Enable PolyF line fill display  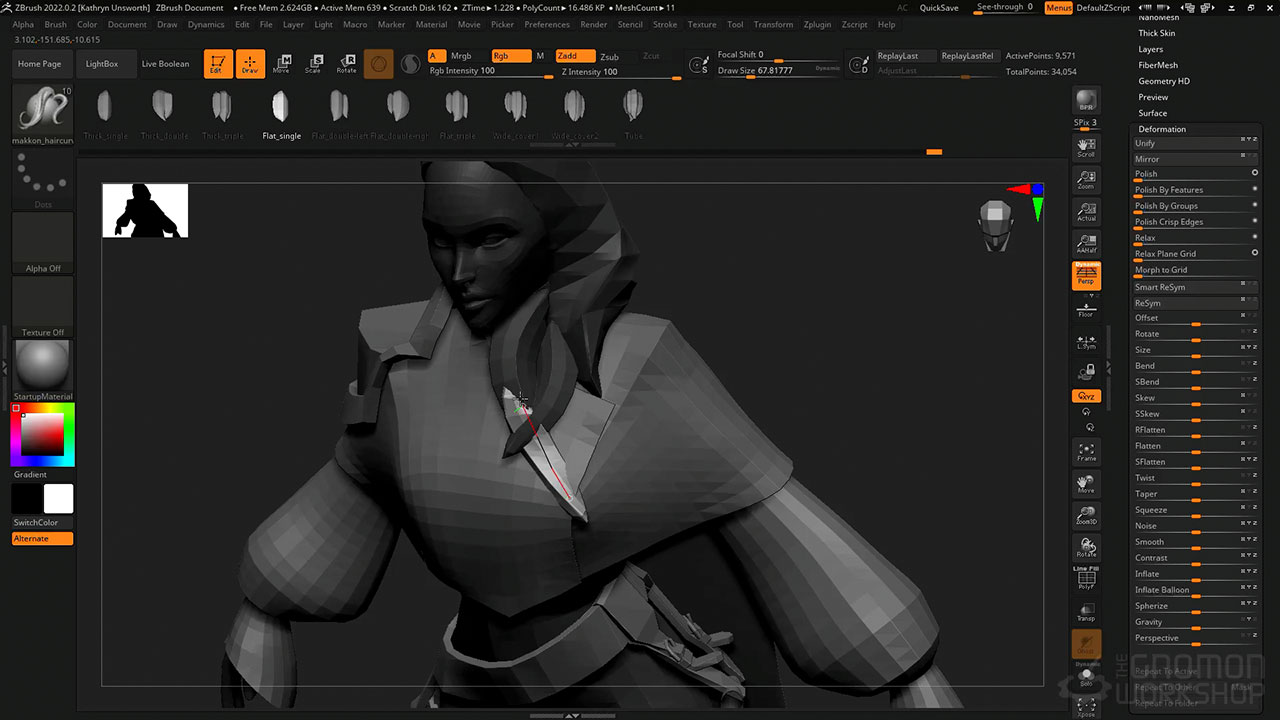[x=1086, y=579]
